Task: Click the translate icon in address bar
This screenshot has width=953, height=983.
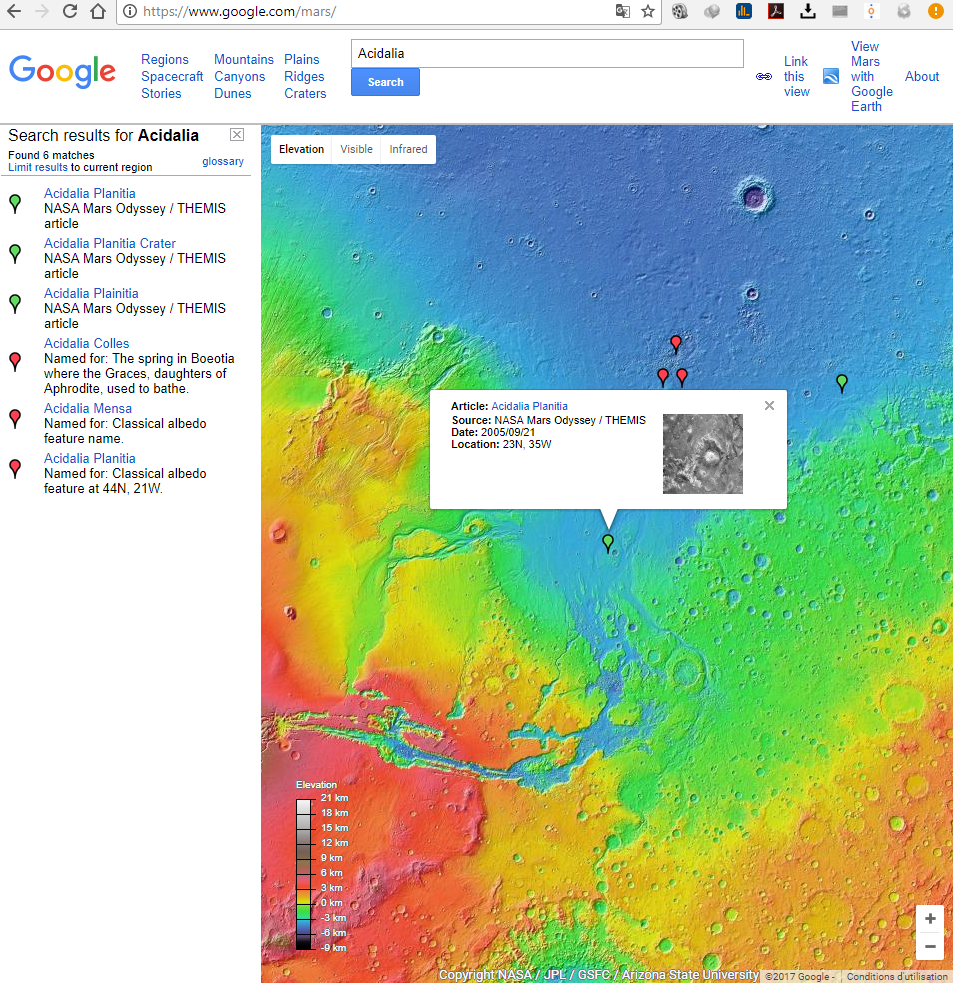Action: tap(622, 12)
